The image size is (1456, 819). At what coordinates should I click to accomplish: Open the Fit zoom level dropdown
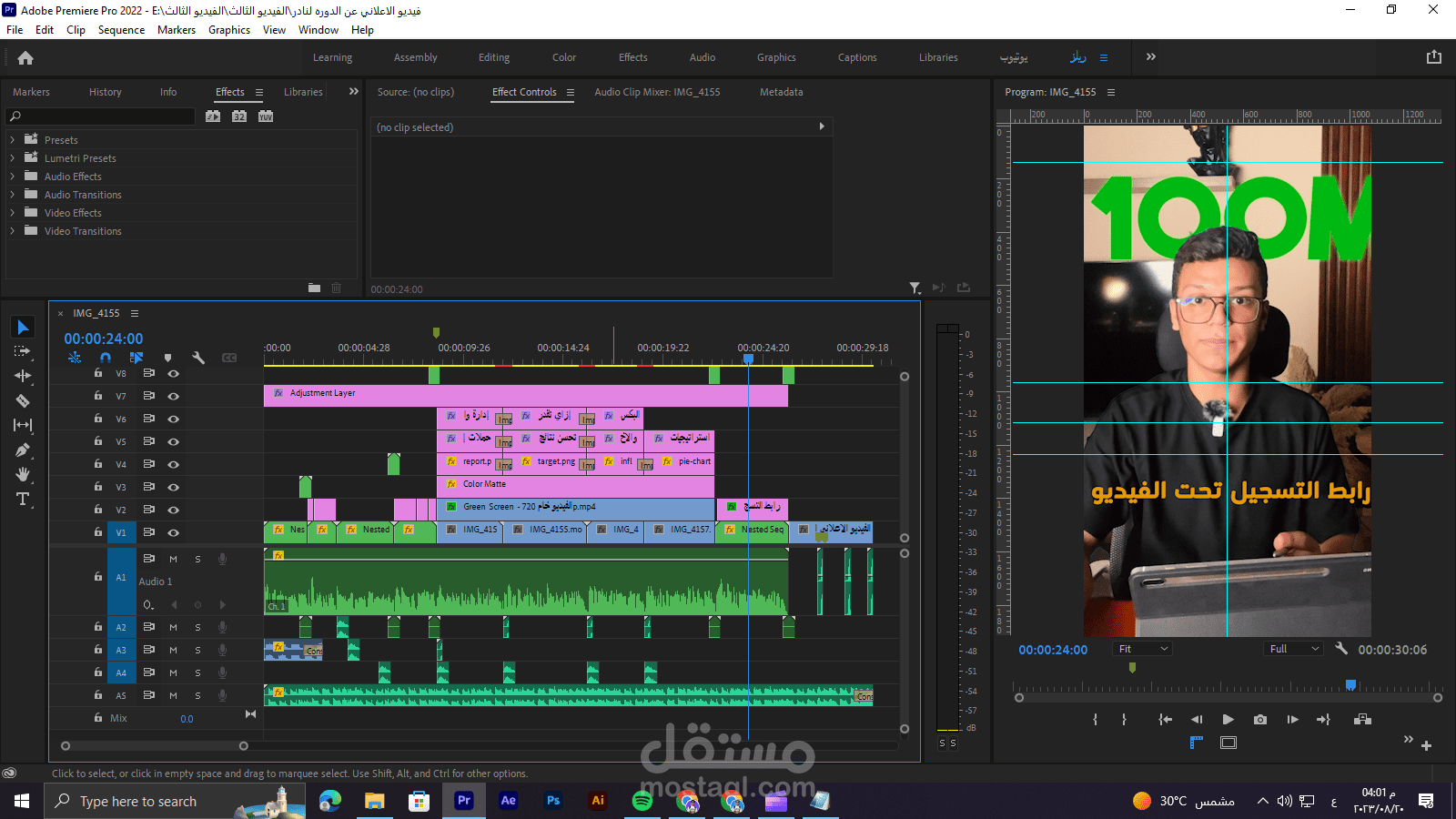1143,649
